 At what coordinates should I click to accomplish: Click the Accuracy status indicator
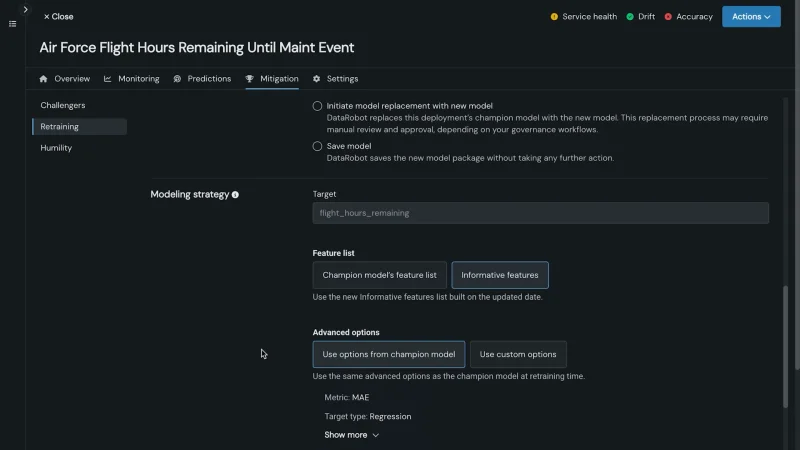[x=688, y=17]
